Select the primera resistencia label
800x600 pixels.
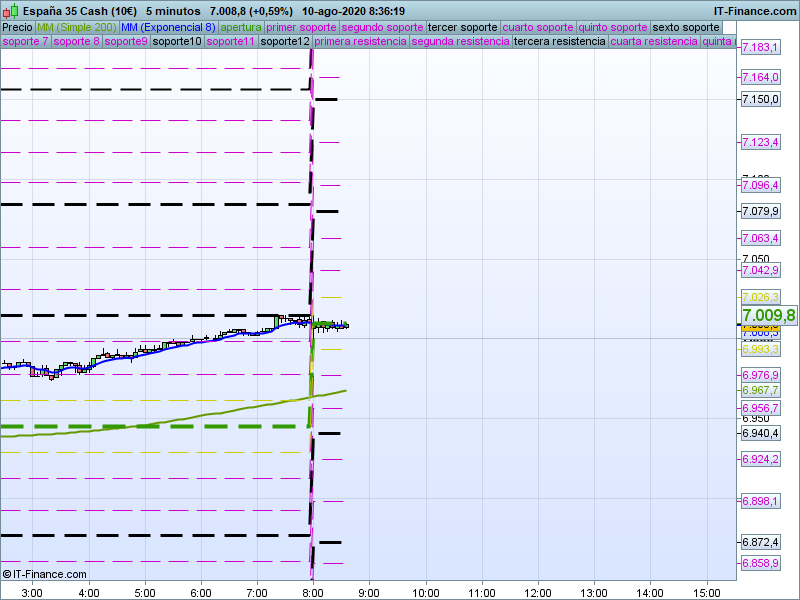click(360, 42)
